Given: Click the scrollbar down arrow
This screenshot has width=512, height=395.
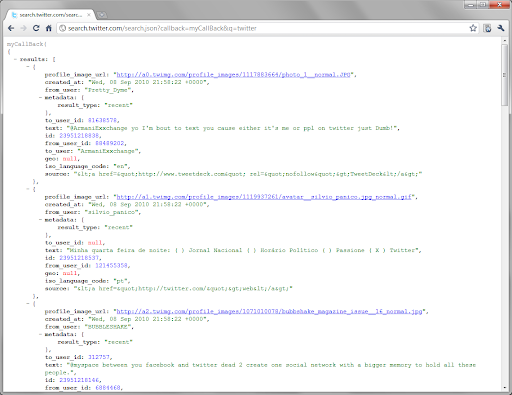Looking at the screenshot, I should click(505, 388).
